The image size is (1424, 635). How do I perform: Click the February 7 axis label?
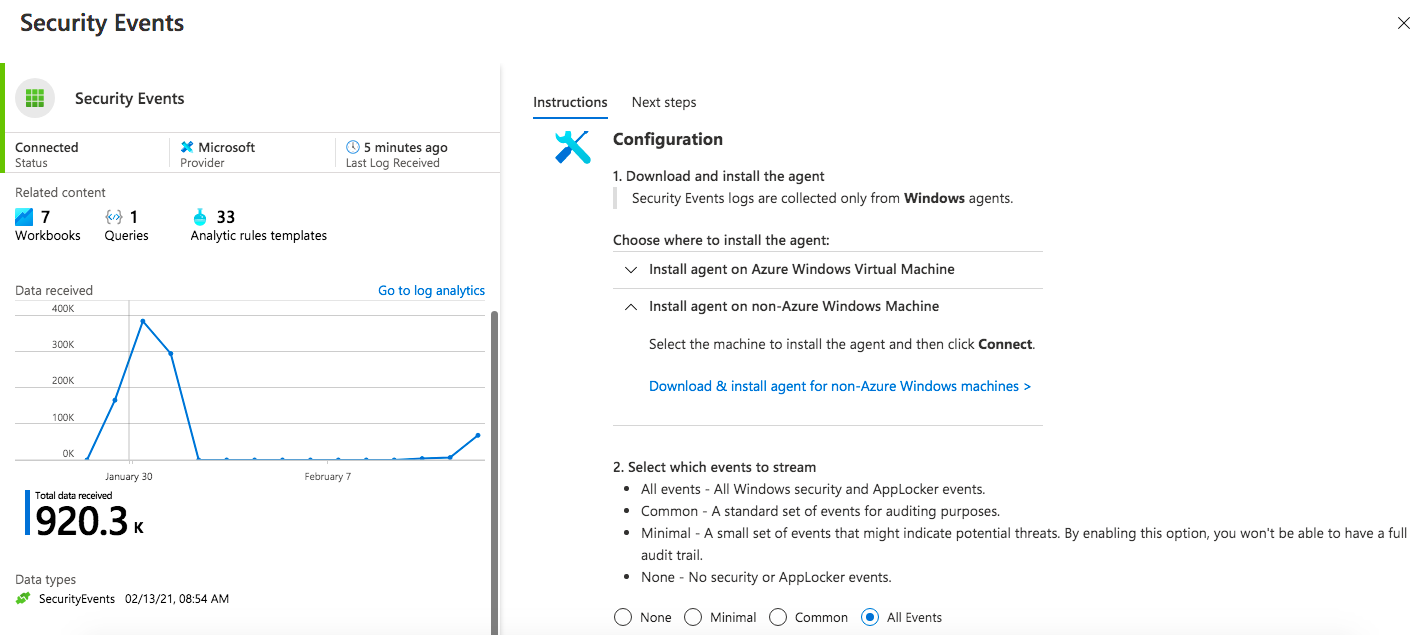tap(328, 477)
